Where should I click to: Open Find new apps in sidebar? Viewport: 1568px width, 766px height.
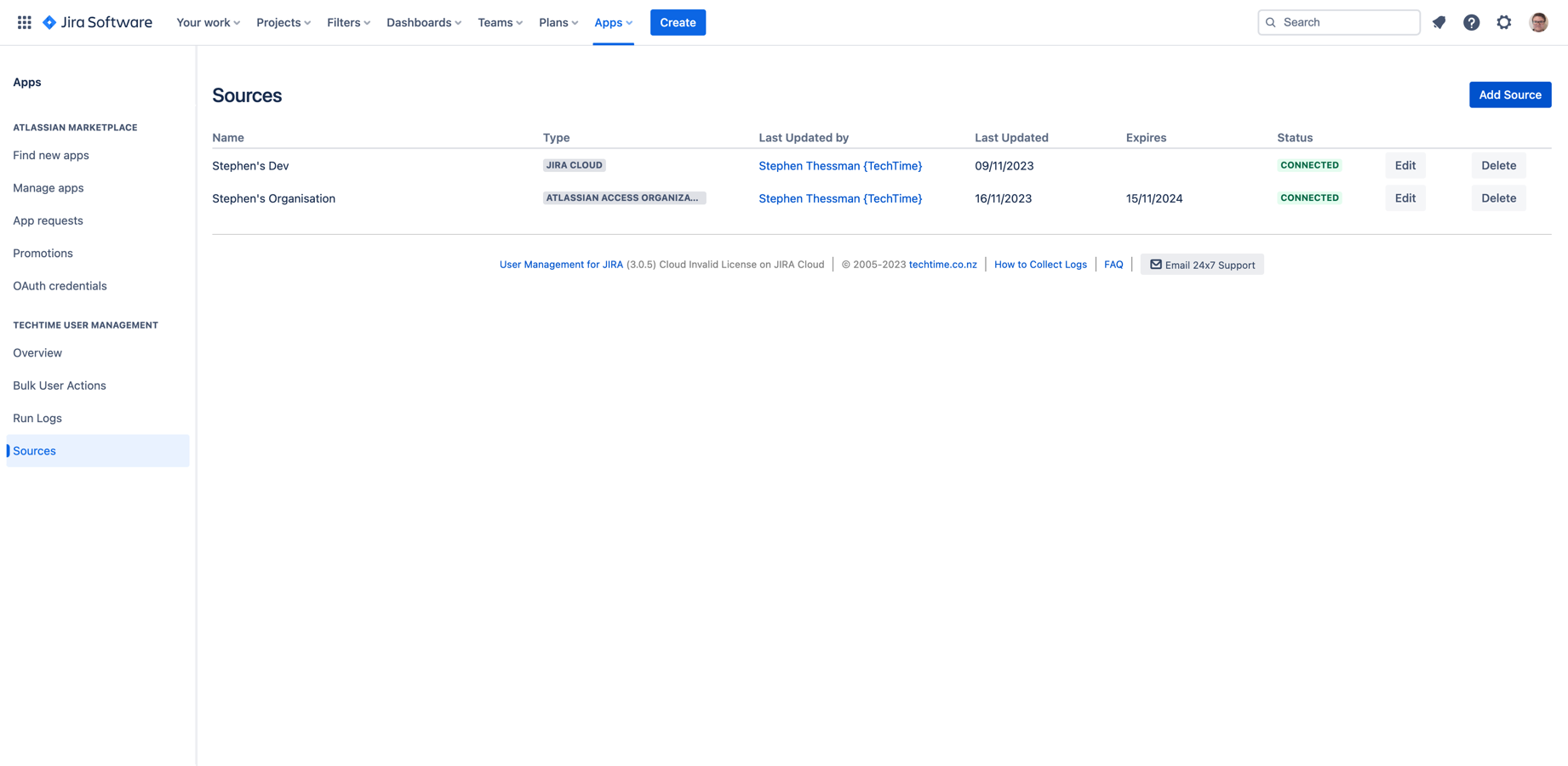51,155
